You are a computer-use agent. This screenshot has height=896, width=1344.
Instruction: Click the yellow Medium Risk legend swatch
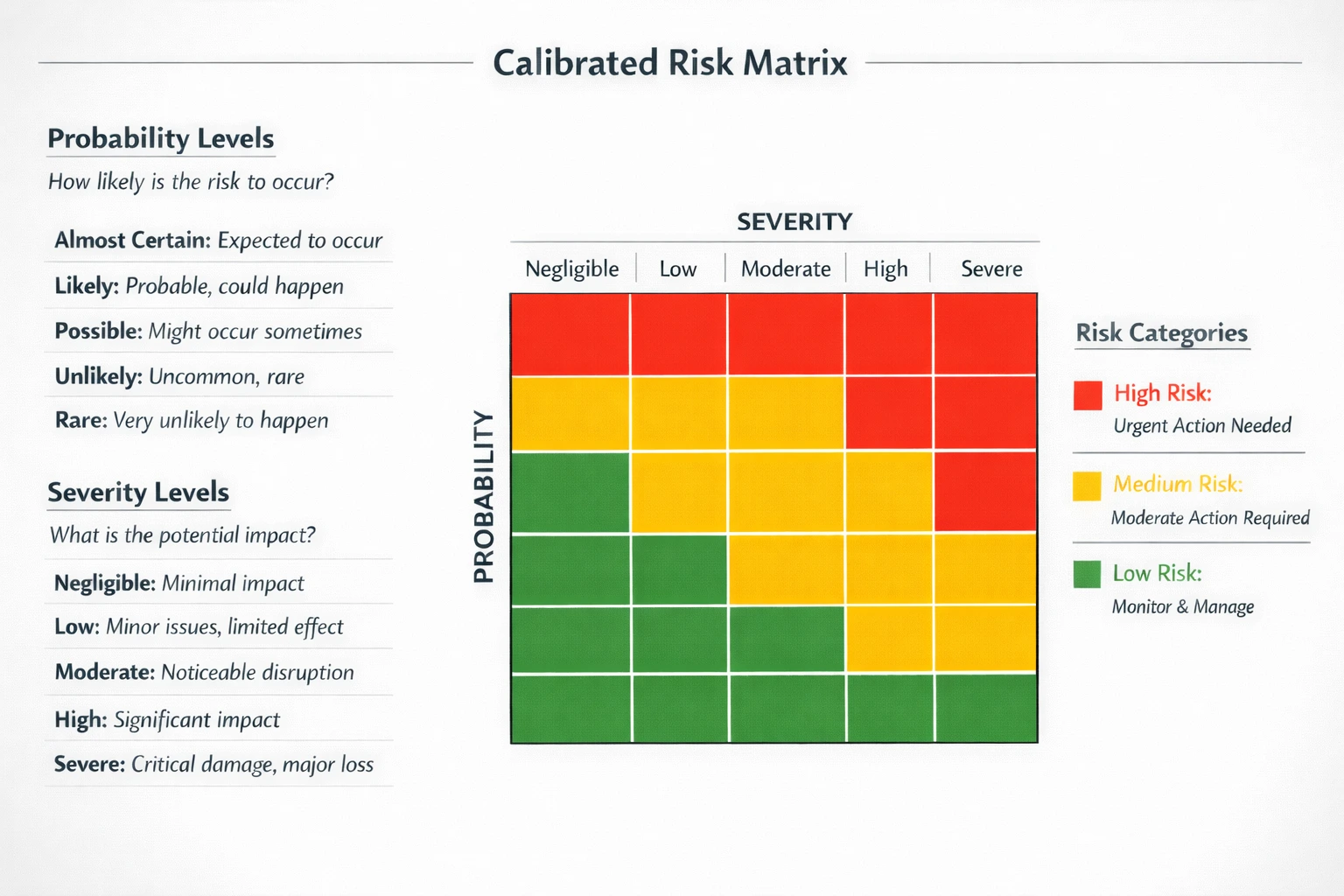[x=1087, y=486]
